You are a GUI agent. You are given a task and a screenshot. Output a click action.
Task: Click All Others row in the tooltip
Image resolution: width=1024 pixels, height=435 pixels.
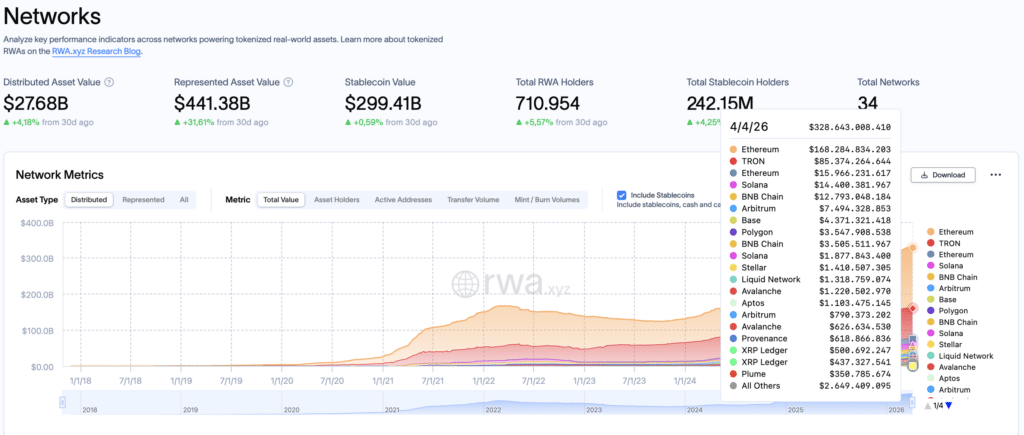[810, 386]
